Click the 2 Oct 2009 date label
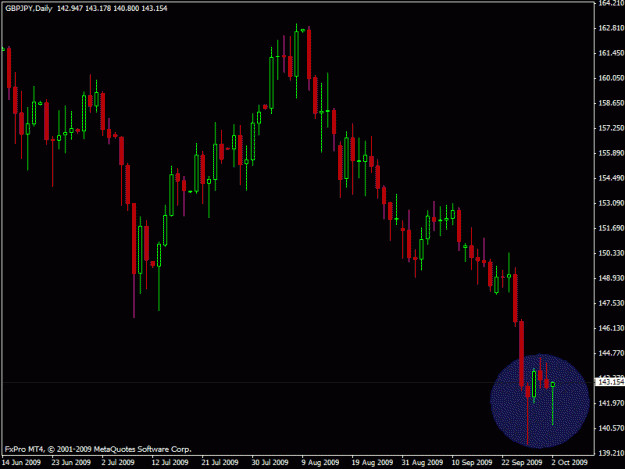This screenshot has height=469, width=625. click(570, 462)
